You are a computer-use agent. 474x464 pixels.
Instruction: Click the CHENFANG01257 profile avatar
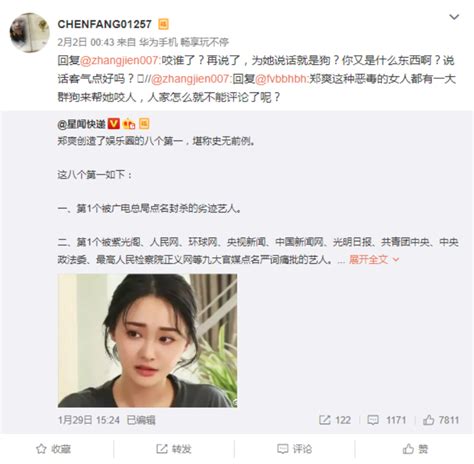[29, 32]
